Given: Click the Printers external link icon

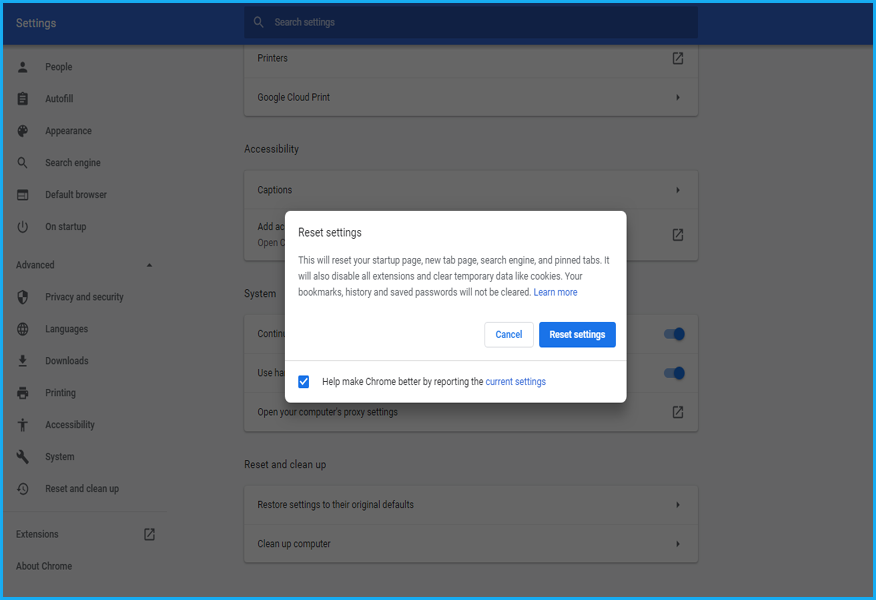Looking at the screenshot, I should (x=677, y=58).
